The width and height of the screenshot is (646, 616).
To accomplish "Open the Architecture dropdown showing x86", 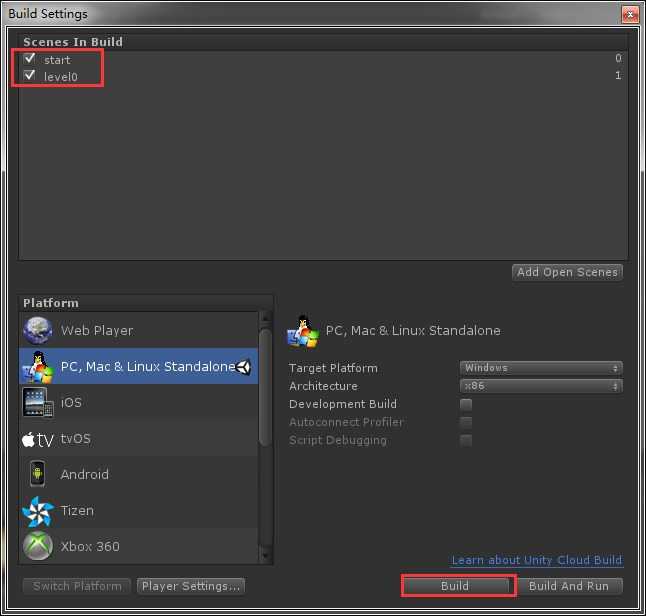I will (541, 386).
